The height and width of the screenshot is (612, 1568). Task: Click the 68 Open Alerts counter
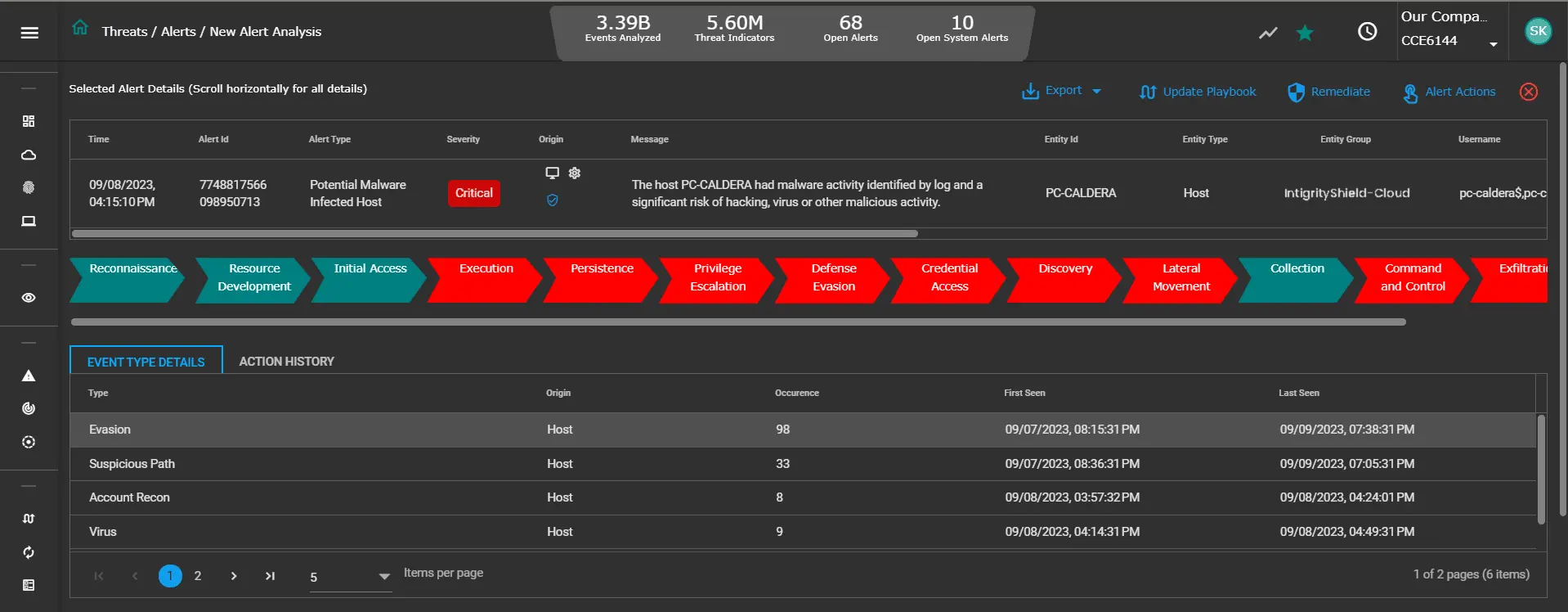coord(850,29)
